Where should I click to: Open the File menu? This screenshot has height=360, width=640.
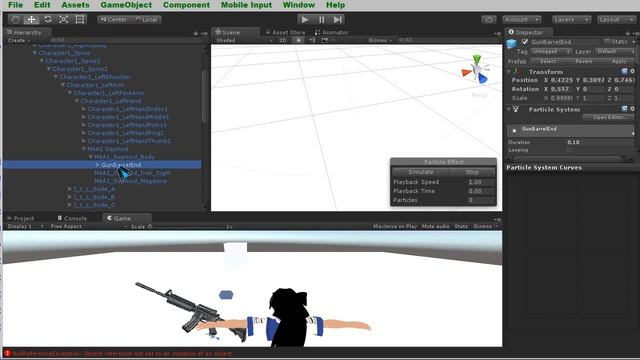click(16, 5)
